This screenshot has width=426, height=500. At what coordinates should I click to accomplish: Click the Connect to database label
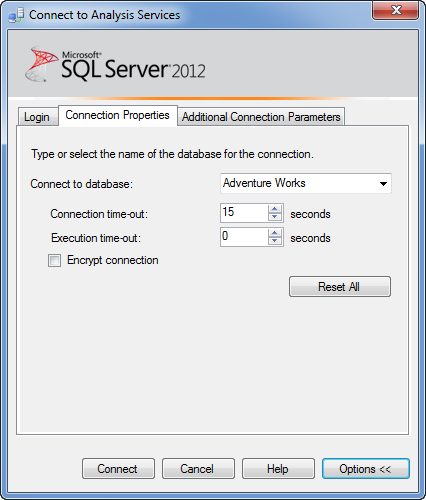[x=82, y=184]
